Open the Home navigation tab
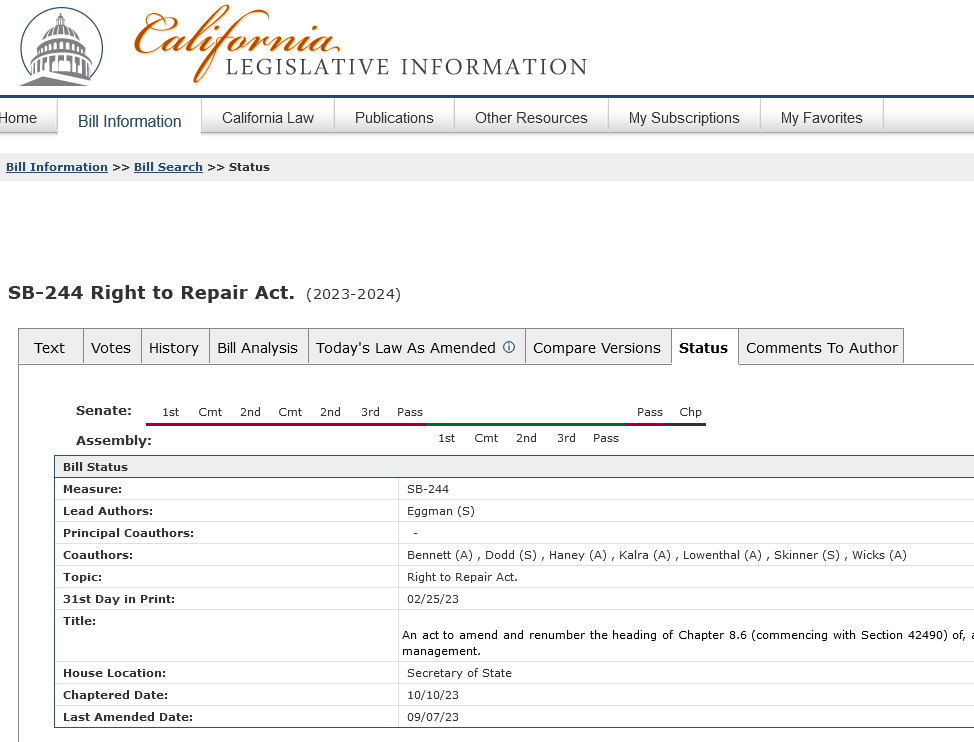974x742 pixels. point(19,118)
